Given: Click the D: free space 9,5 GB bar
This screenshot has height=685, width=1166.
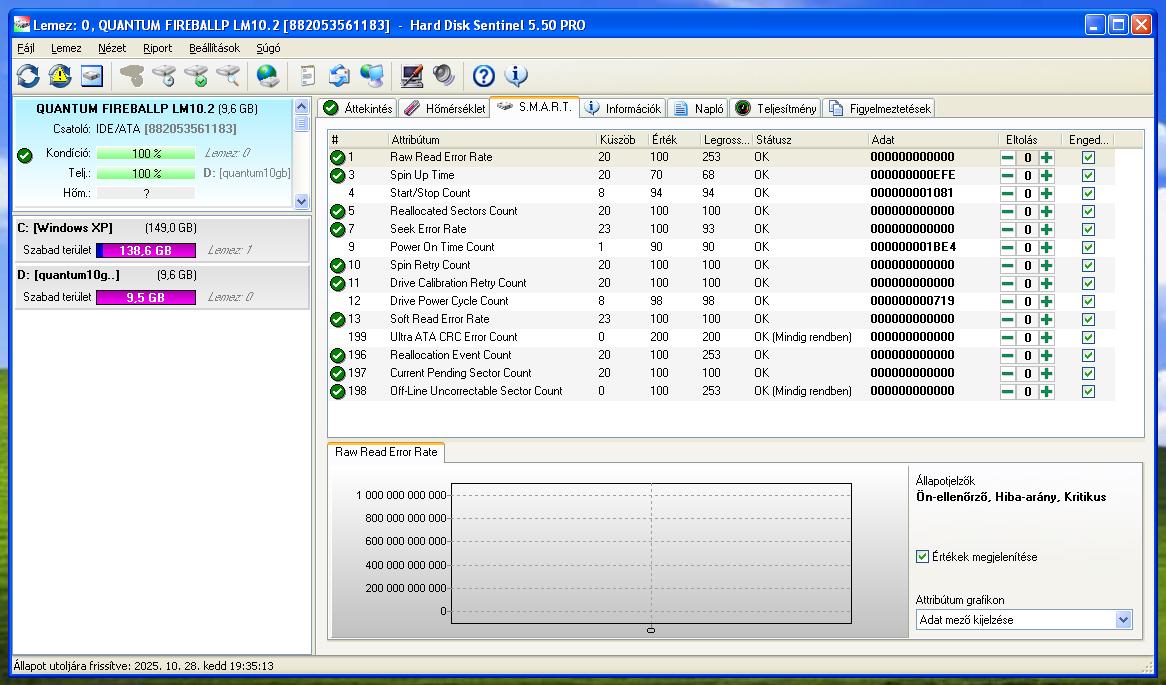Looking at the screenshot, I should (146, 297).
